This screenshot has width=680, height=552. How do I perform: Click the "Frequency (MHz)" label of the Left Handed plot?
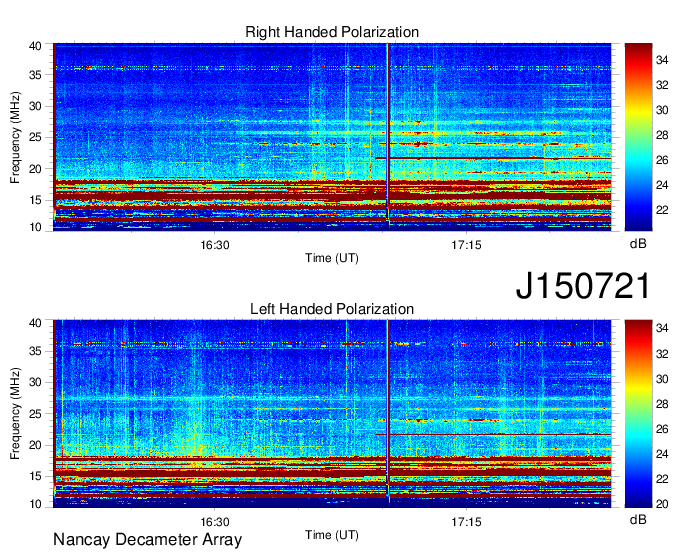[15, 414]
